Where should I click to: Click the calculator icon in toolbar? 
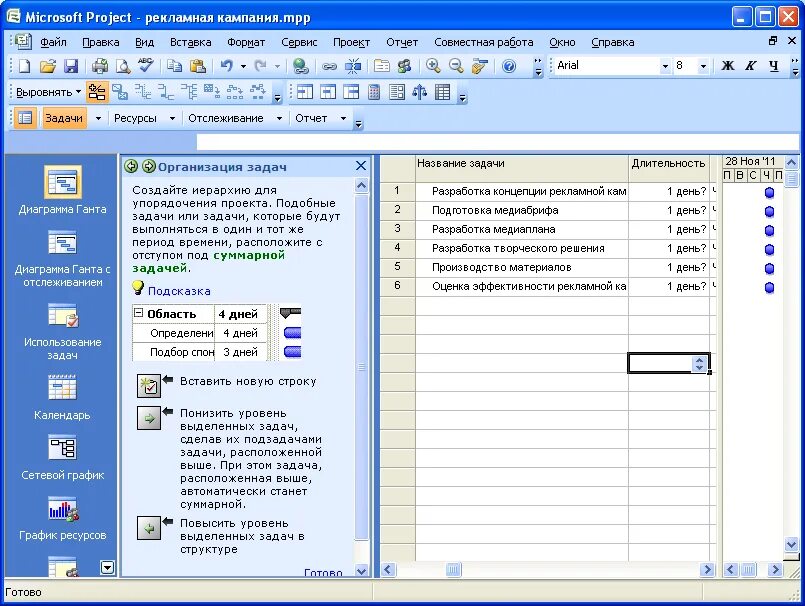(x=374, y=92)
